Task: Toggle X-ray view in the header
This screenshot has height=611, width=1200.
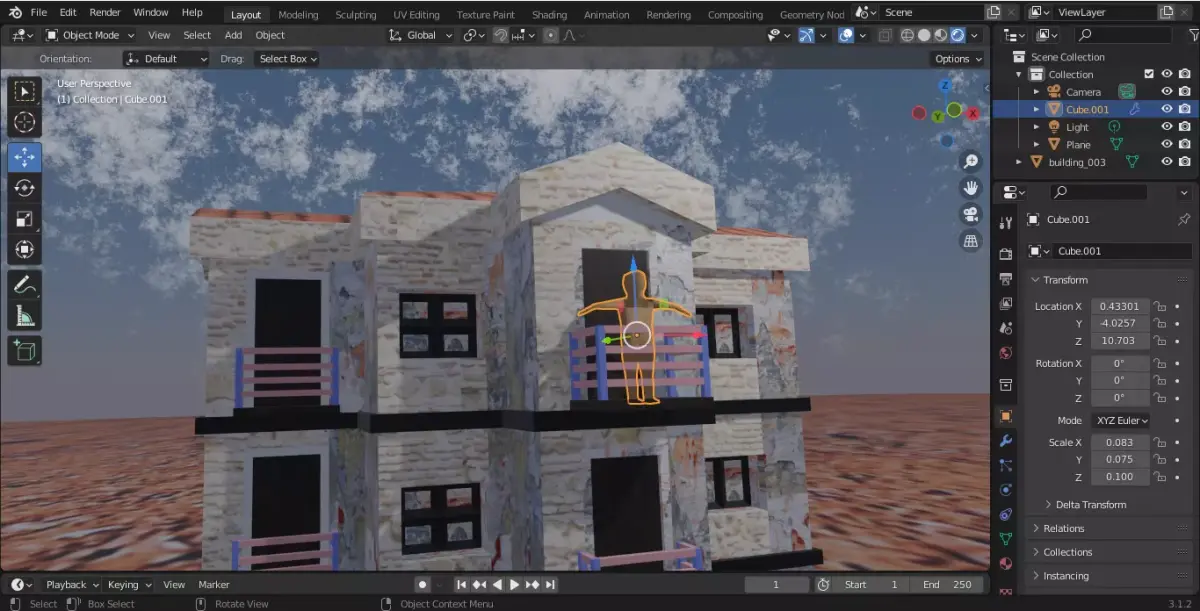Action: coord(885,35)
